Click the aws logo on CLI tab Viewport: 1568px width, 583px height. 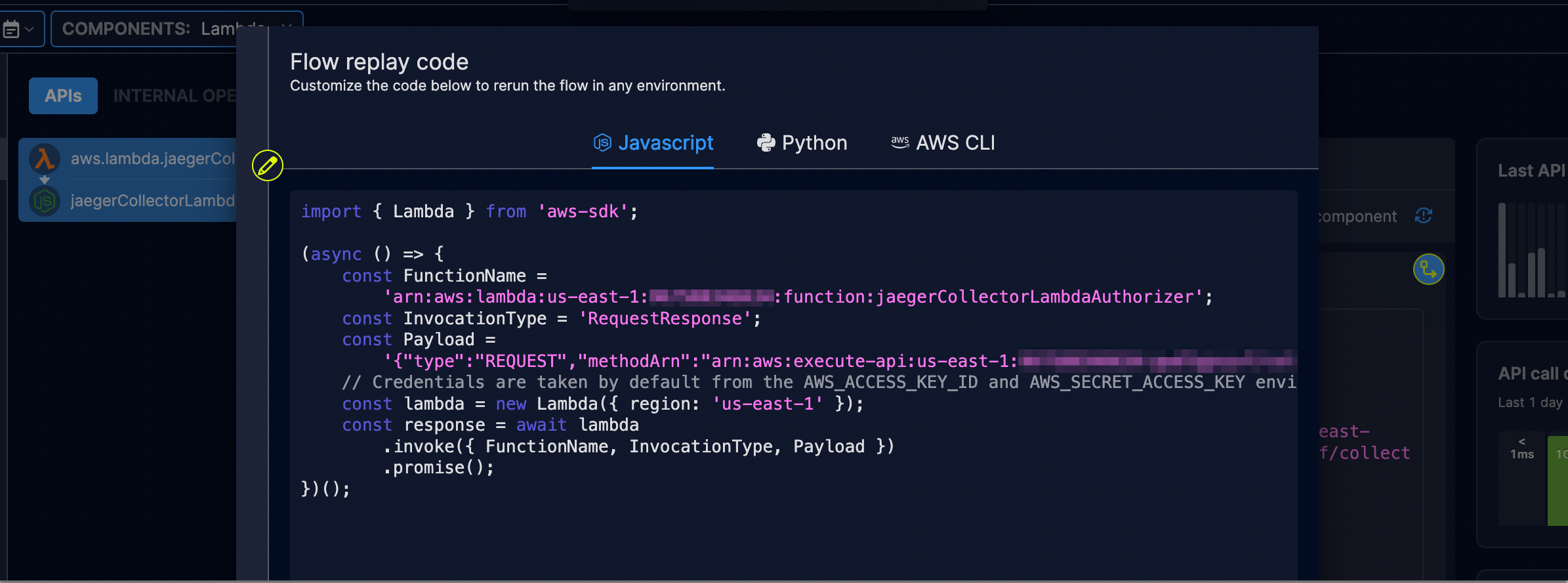tap(899, 142)
